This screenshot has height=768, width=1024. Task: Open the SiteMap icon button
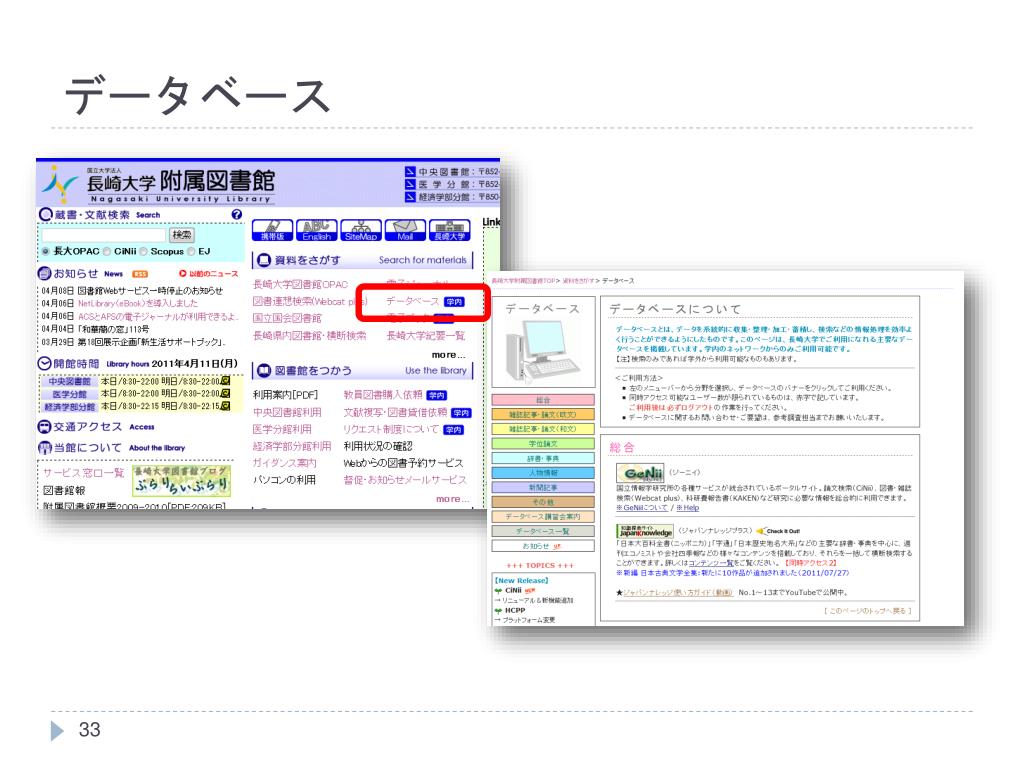tap(361, 230)
